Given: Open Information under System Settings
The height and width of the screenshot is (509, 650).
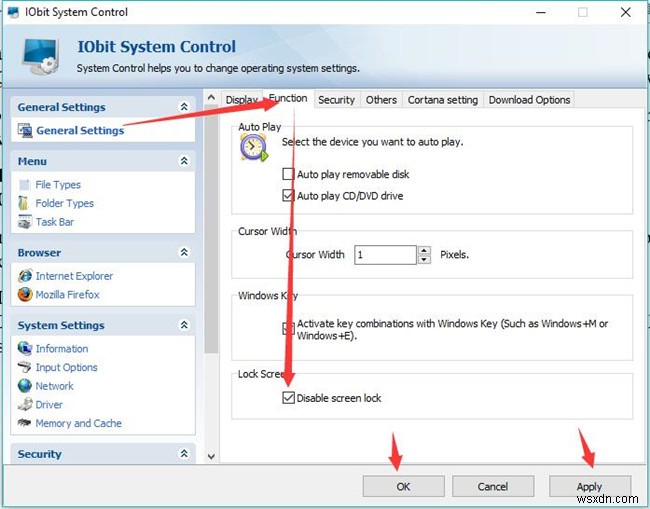Looking at the screenshot, I should tap(62, 348).
